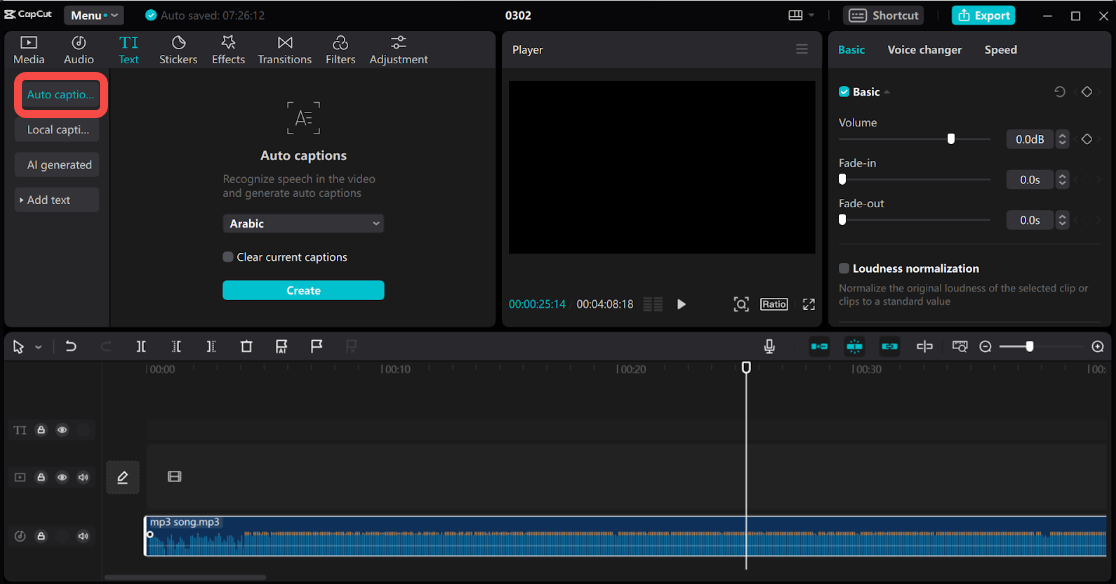Open the Effects panel
Viewport: 1116px width, 584px height.
point(228,50)
